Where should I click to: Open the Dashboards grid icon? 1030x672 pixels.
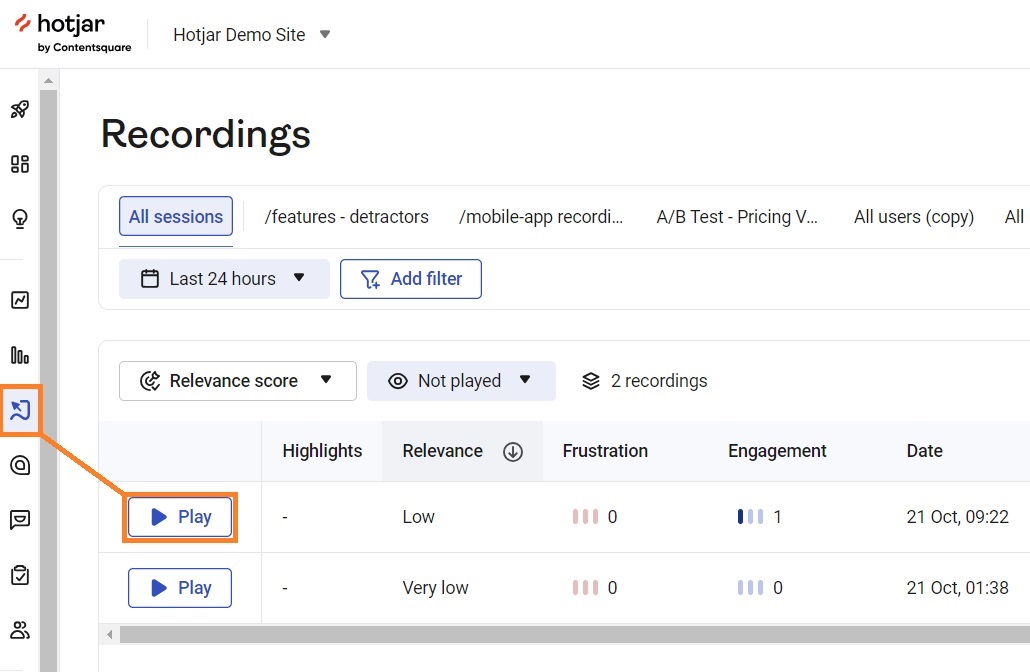tap(20, 164)
